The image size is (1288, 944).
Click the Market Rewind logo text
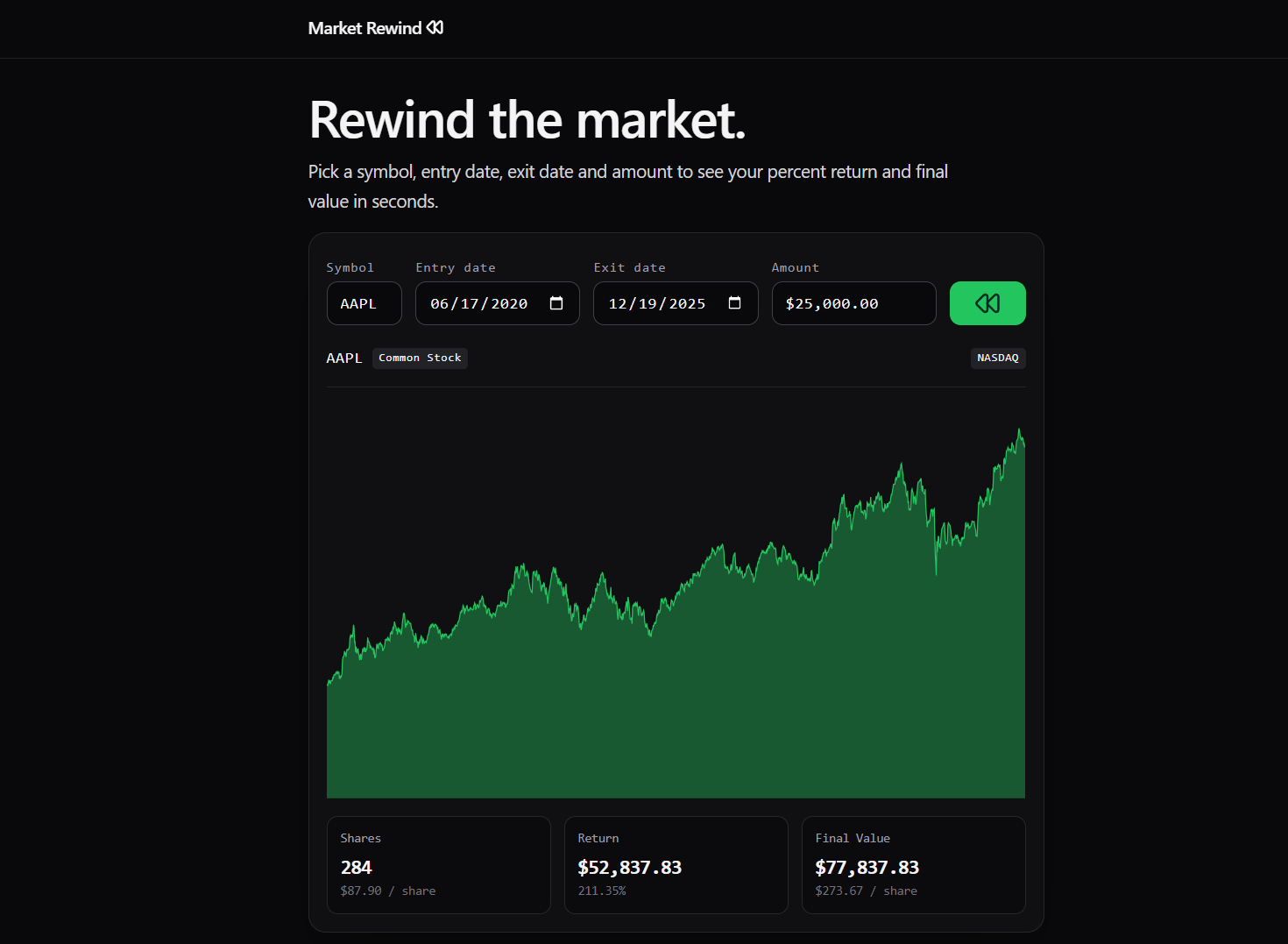[x=364, y=27]
